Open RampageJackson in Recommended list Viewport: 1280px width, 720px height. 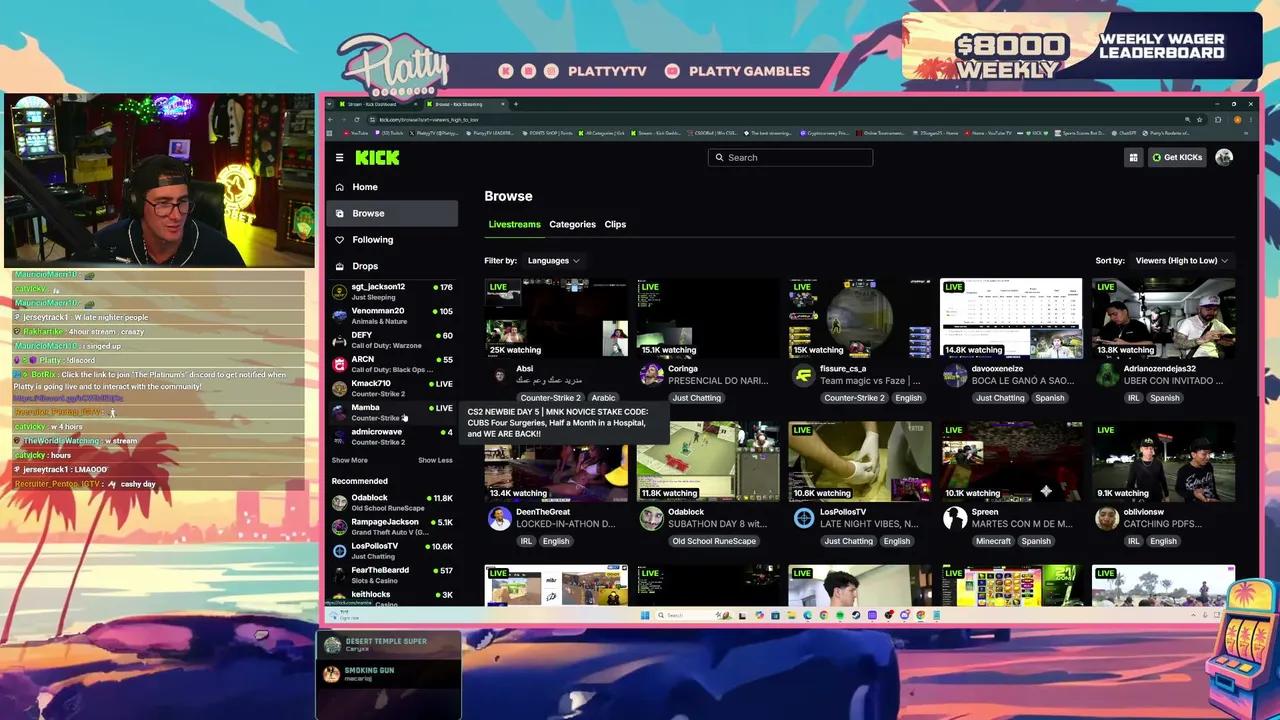pyautogui.click(x=392, y=526)
